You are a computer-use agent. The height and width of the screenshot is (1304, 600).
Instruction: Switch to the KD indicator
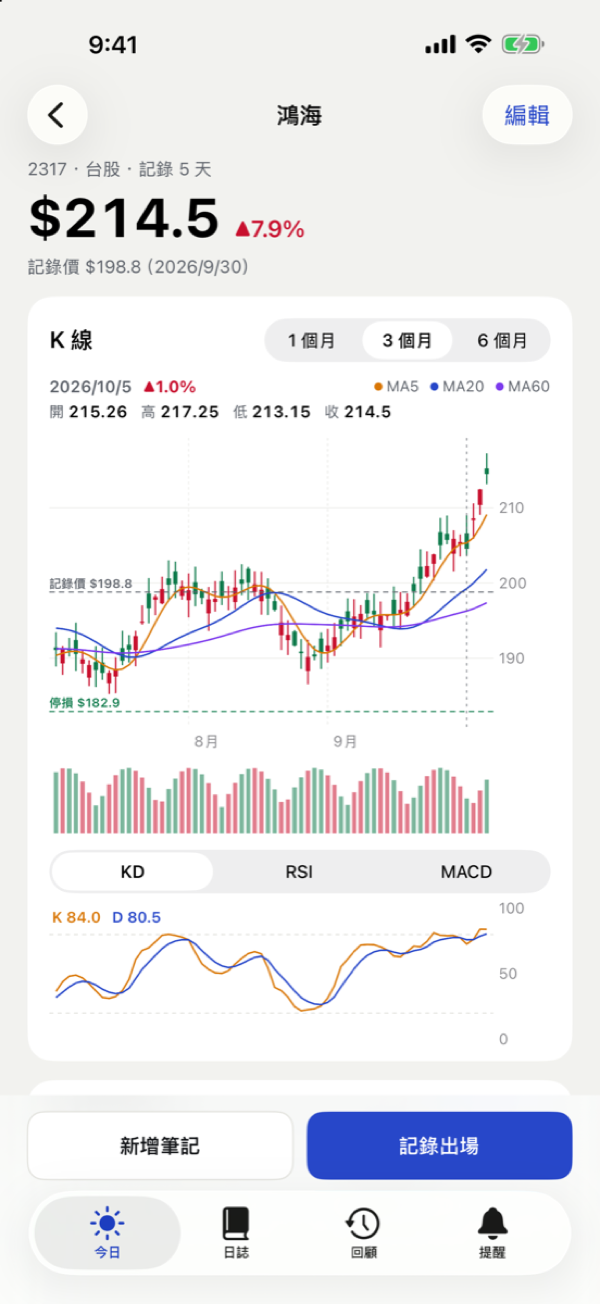[132, 872]
